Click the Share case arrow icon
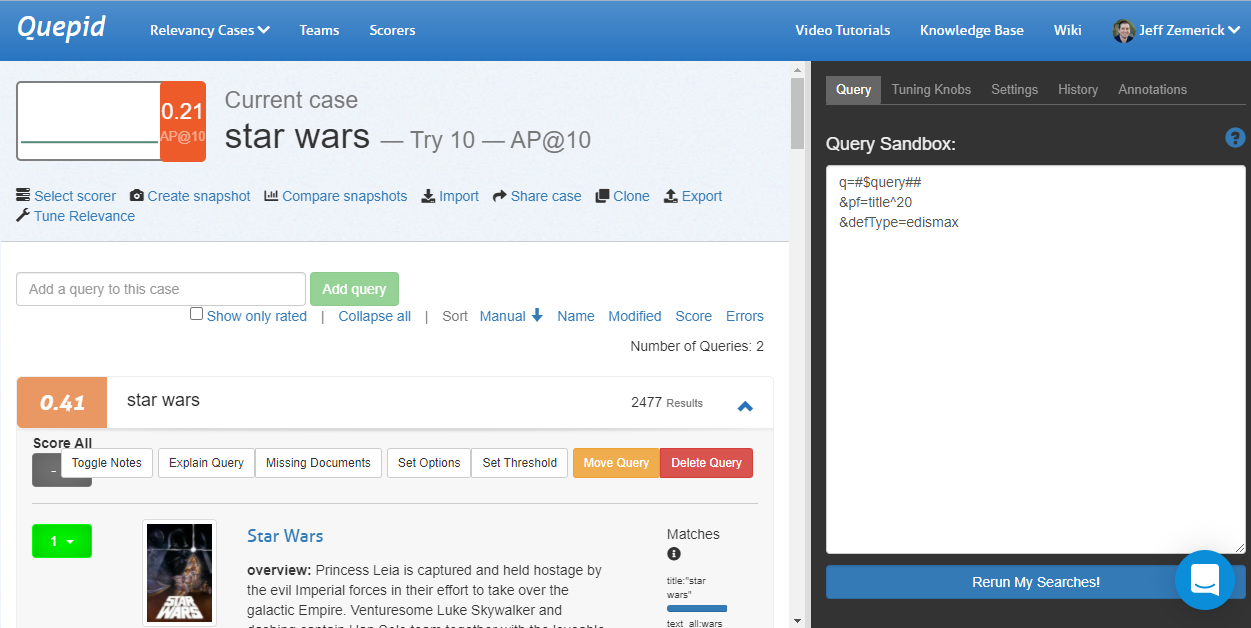 pyautogui.click(x=500, y=196)
